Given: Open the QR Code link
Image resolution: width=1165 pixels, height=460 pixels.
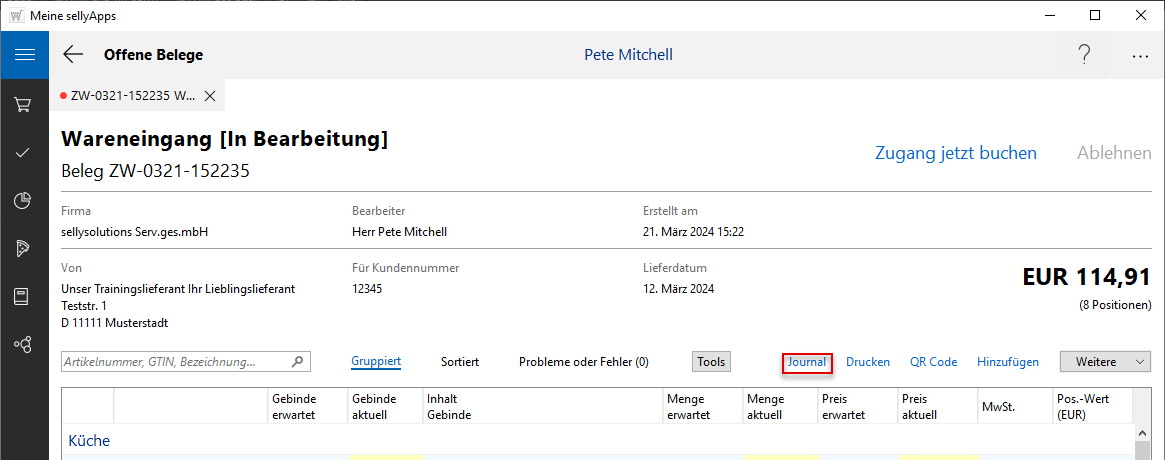Looking at the screenshot, I should click(933, 362).
